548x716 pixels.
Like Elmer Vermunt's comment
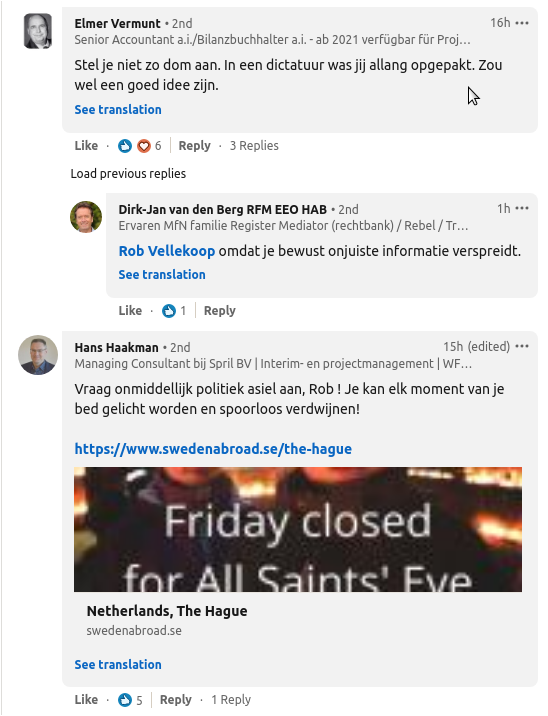86,146
